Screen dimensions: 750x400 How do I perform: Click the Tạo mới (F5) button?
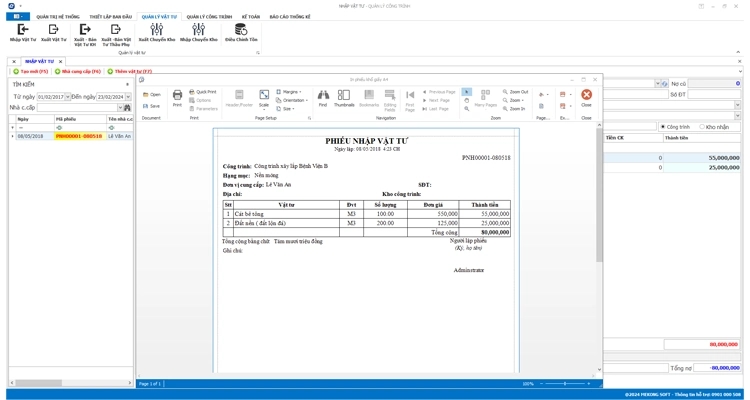coord(31,72)
